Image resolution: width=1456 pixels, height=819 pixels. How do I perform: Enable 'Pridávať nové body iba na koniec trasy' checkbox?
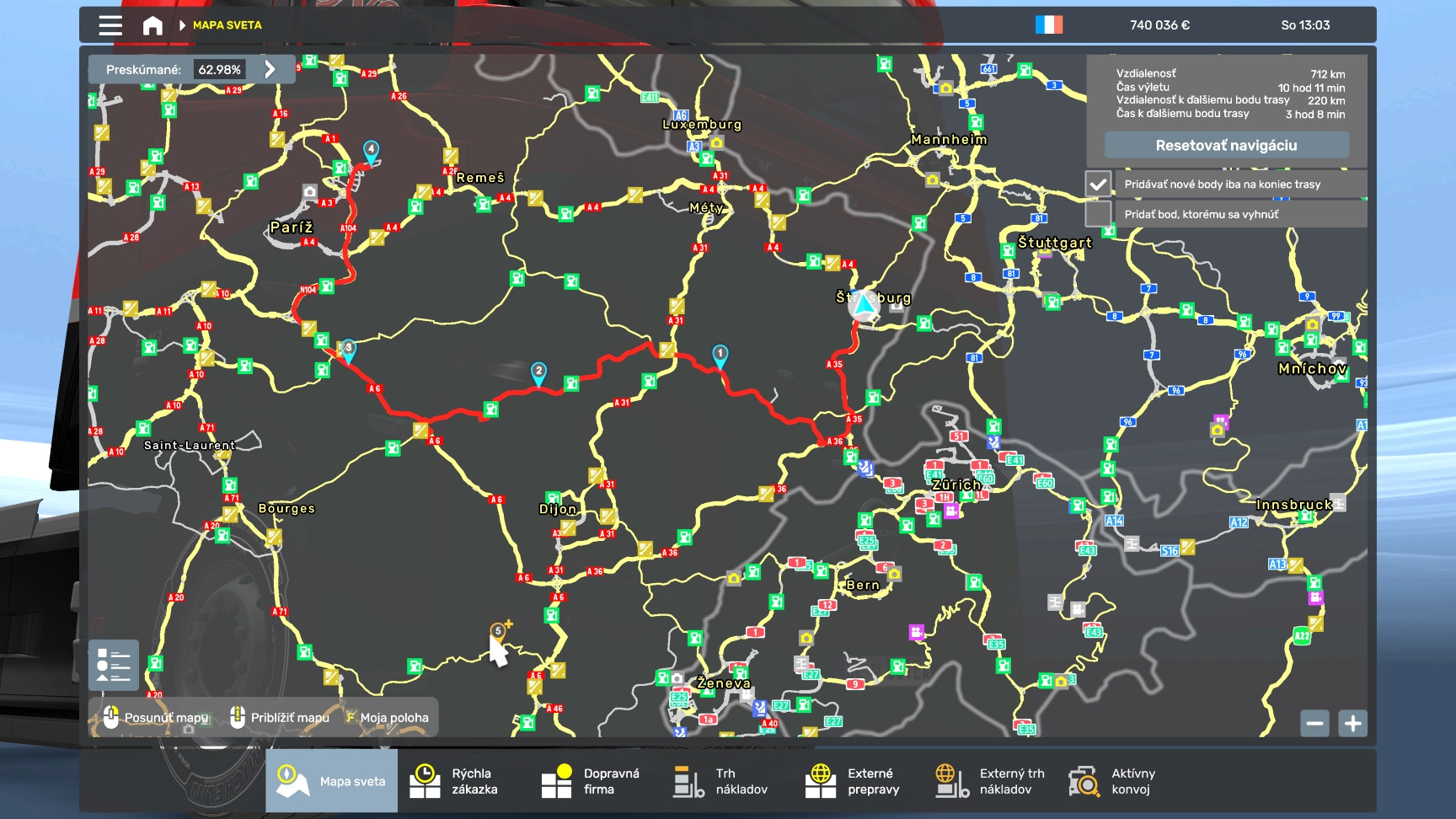pos(1098,184)
